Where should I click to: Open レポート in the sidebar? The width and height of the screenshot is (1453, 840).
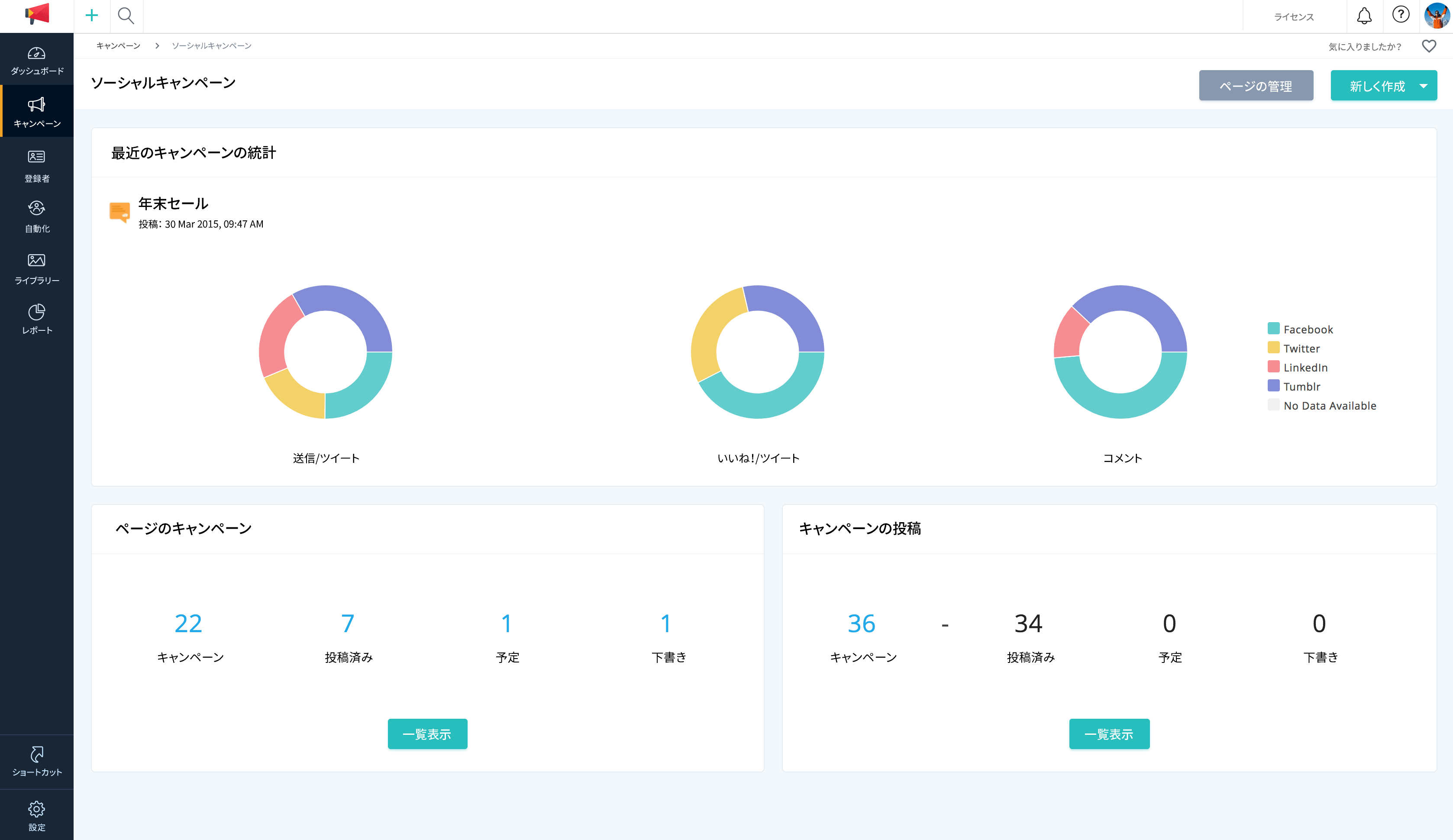coord(37,319)
